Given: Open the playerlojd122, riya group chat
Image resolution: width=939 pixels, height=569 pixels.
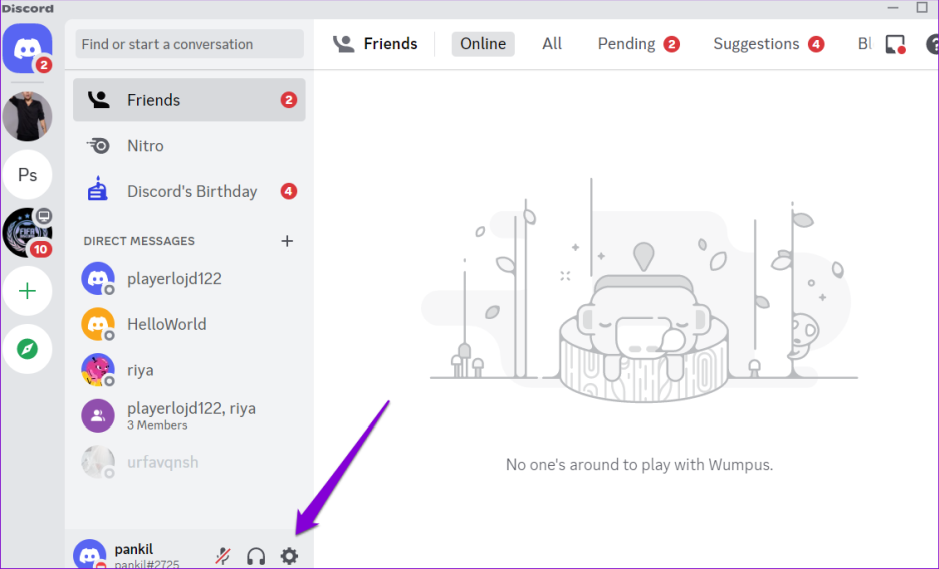Looking at the screenshot, I should (x=189, y=415).
